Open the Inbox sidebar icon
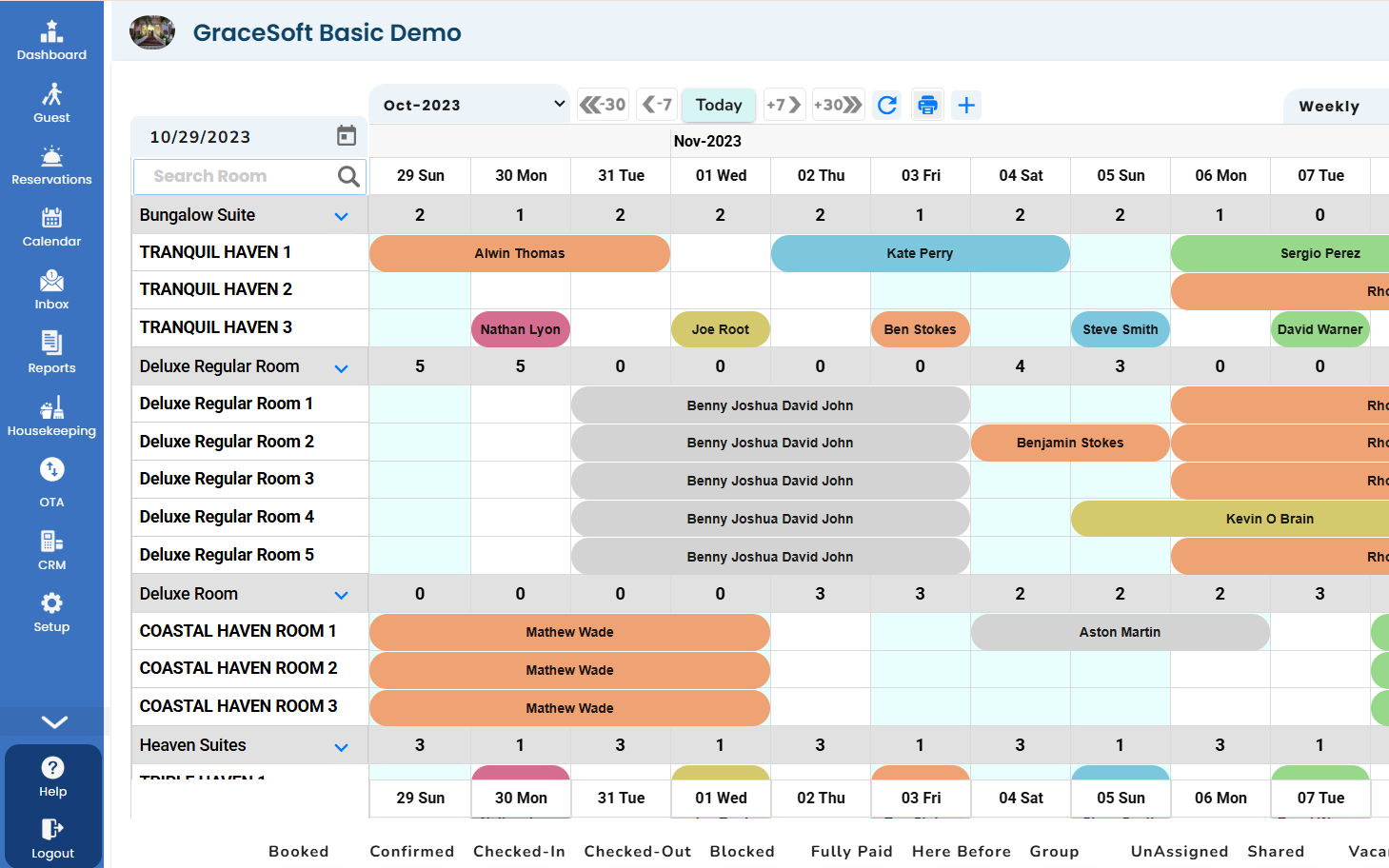1389x868 pixels. coord(51,282)
